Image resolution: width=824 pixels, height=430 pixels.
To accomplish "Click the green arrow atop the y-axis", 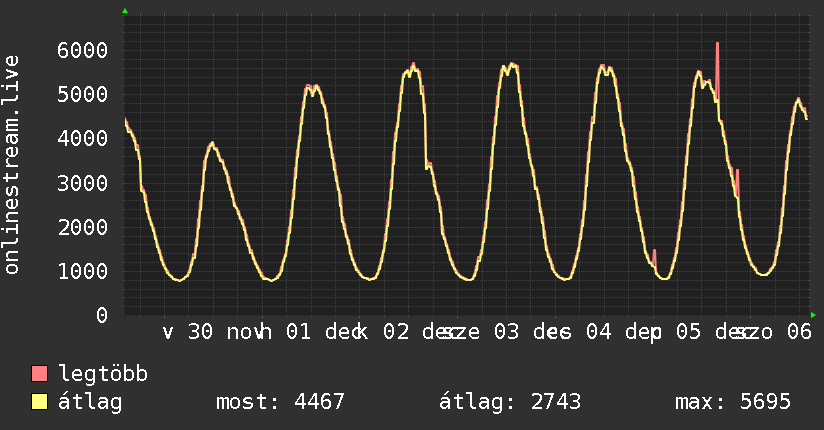I will click(124, 11).
